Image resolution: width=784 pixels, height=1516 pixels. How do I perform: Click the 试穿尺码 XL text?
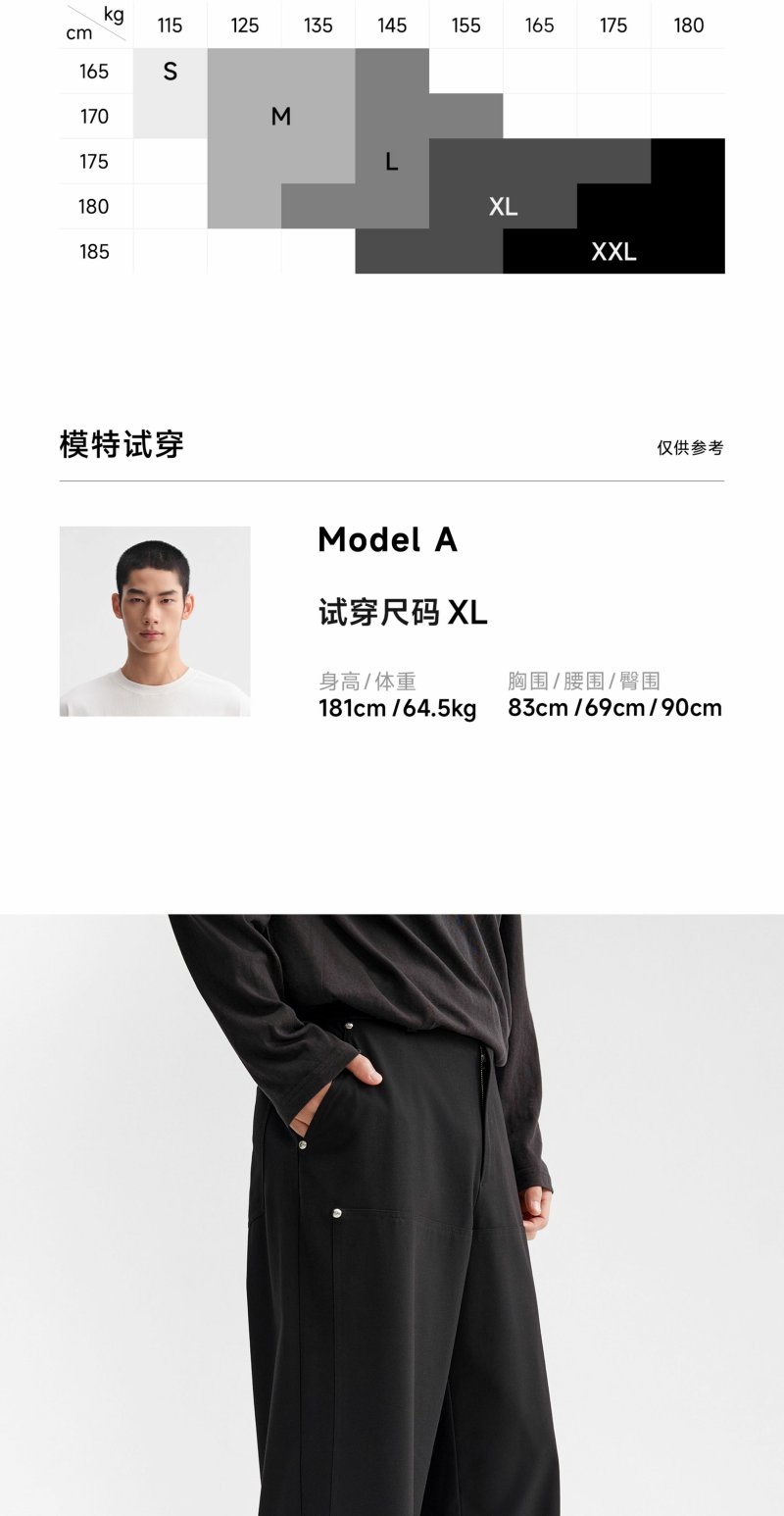[403, 613]
